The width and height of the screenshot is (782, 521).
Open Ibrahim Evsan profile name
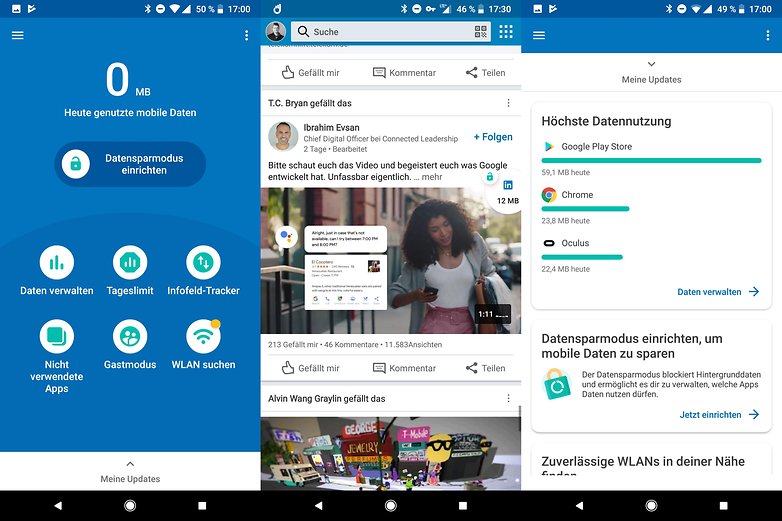tap(331, 128)
